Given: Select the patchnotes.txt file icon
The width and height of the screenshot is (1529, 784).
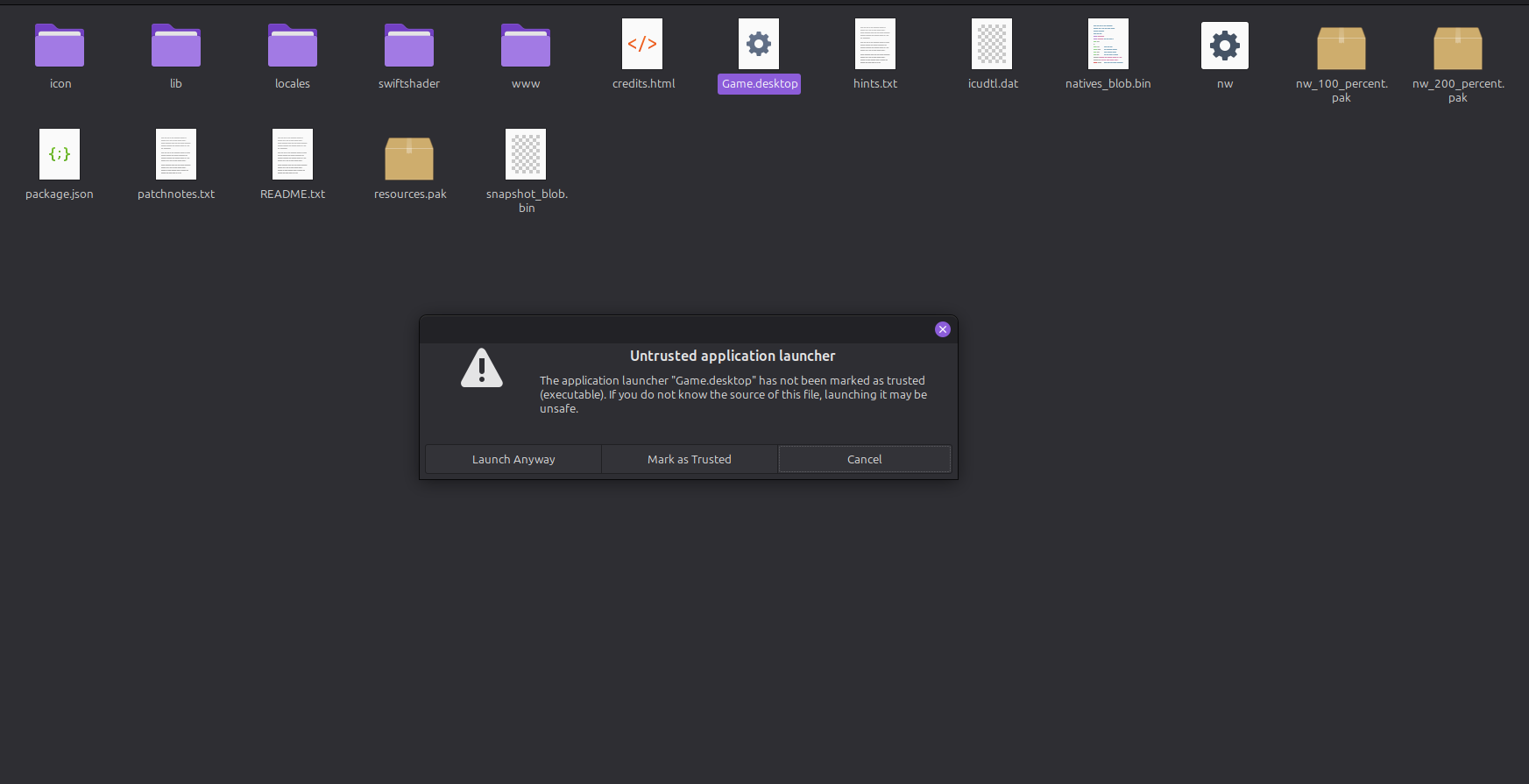Looking at the screenshot, I should coord(176,154).
